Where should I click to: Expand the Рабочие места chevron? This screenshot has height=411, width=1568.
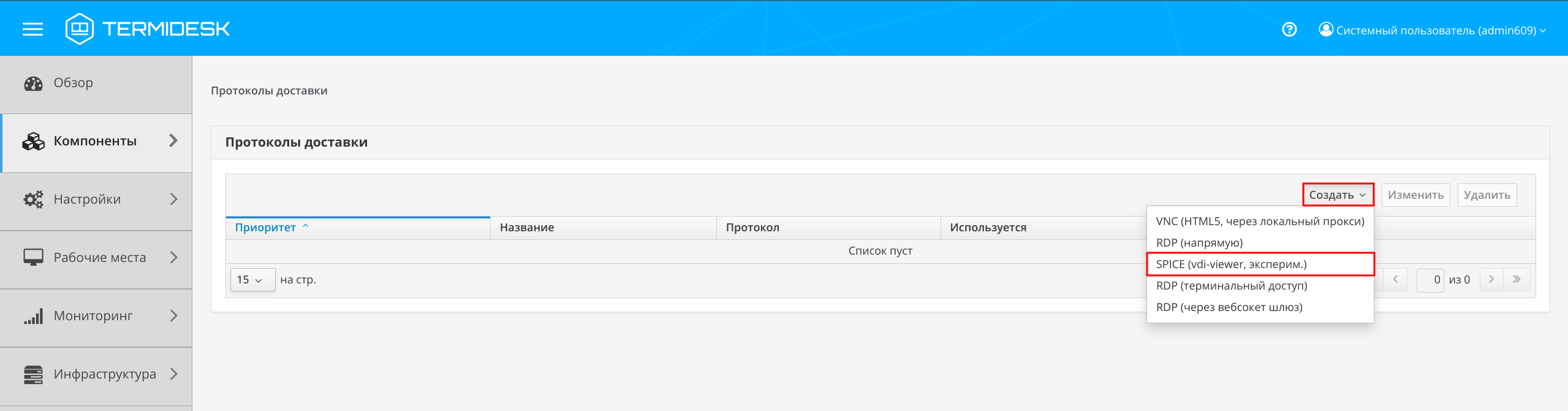(173, 257)
